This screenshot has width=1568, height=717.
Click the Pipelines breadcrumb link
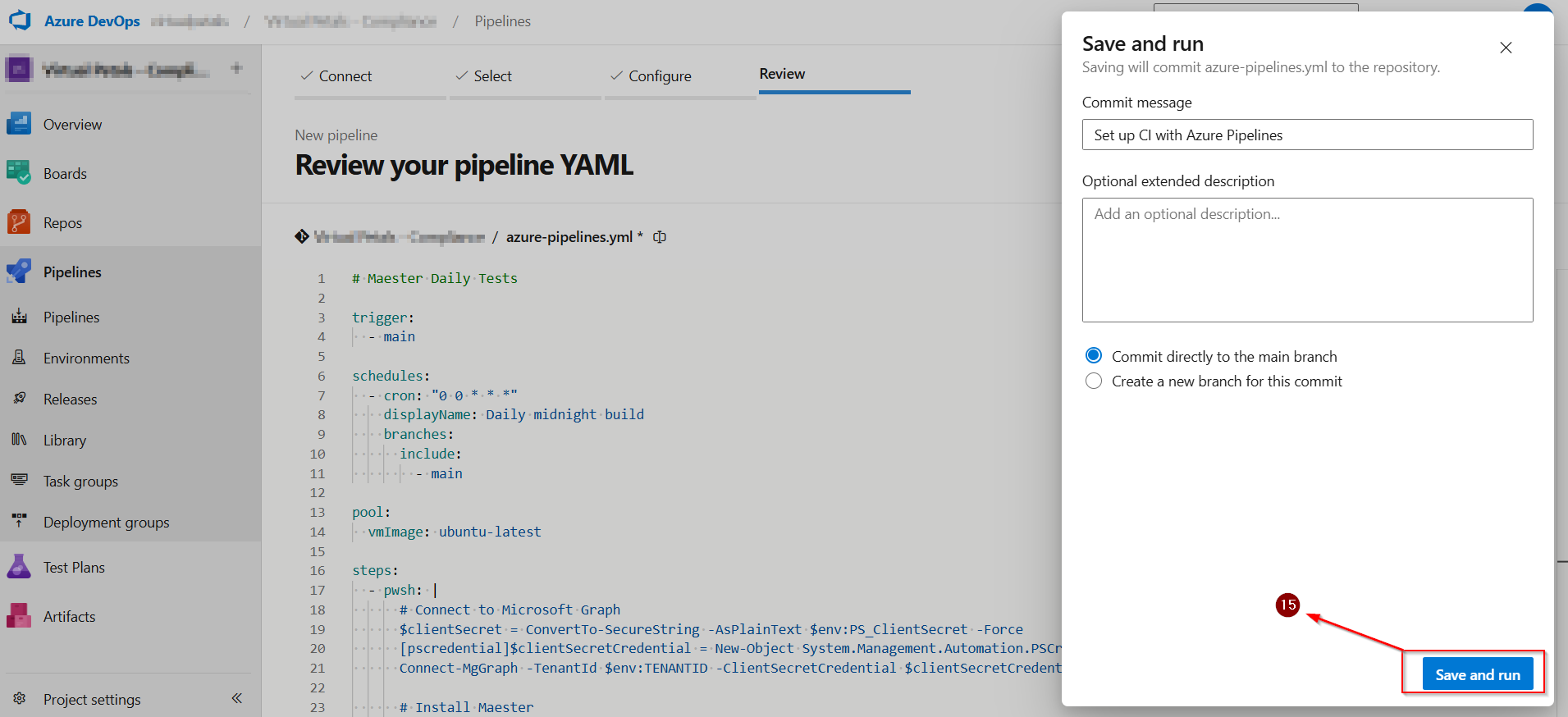pyautogui.click(x=502, y=21)
